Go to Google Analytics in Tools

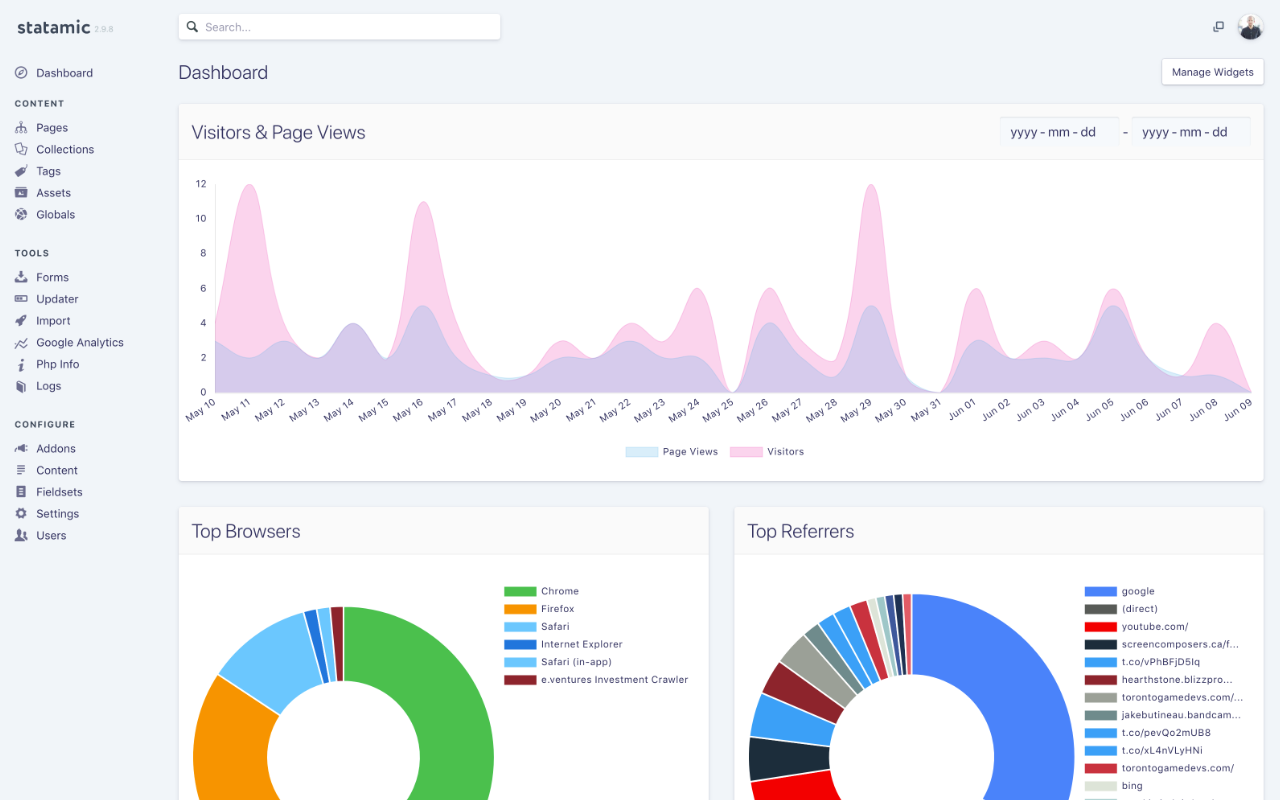[80, 343]
